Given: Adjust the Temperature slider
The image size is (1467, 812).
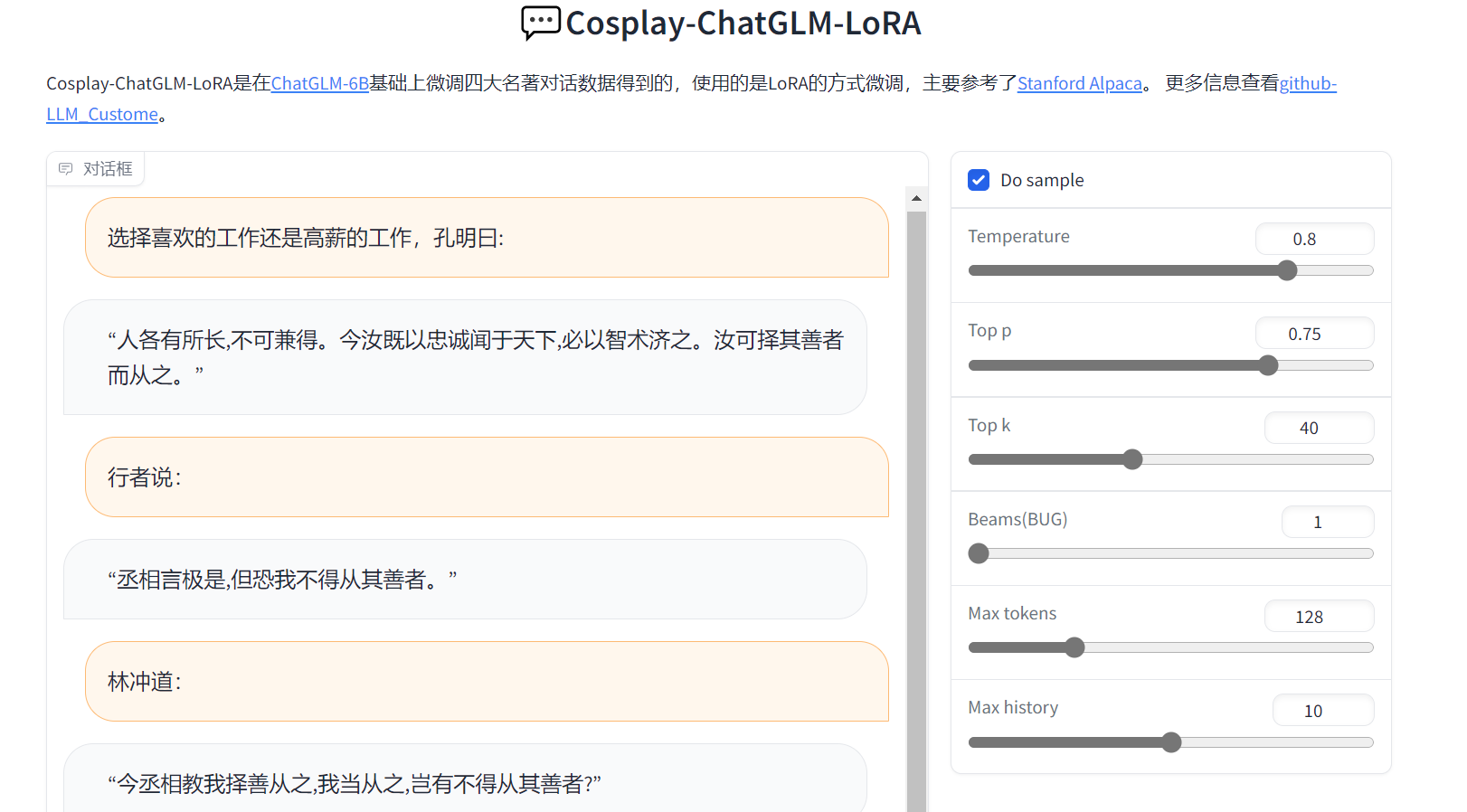Looking at the screenshot, I should tap(1170, 270).
